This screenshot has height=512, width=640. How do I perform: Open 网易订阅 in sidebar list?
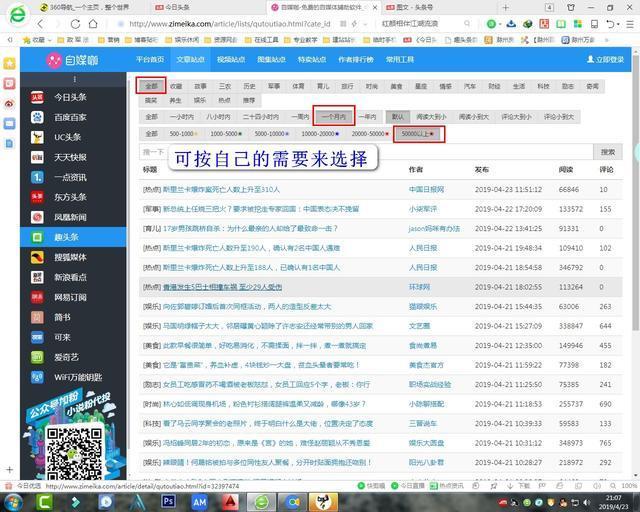pyautogui.click(x=70, y=297)
